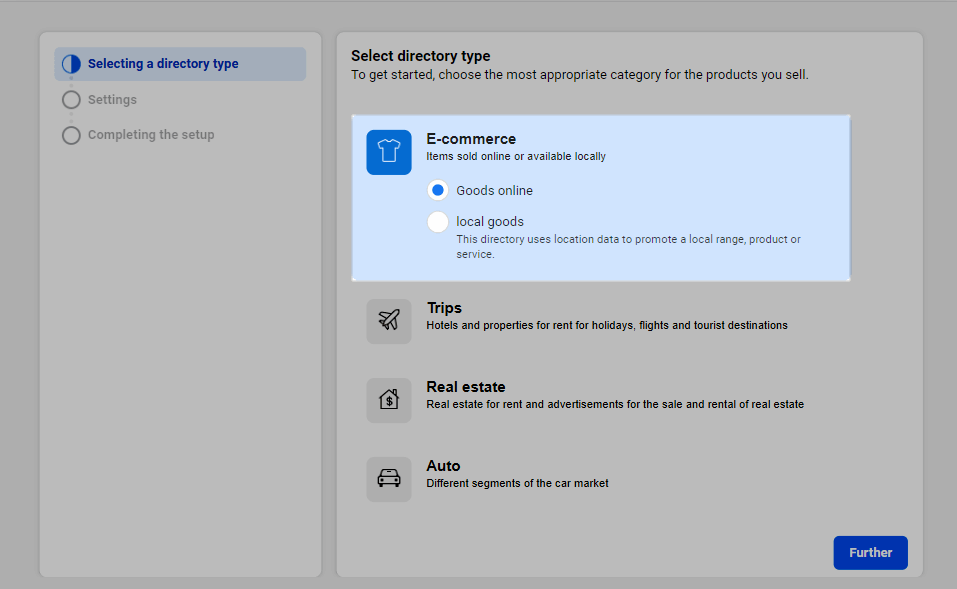Viewport: 957px width, 589px height.
Task: Click the Trips description about hotels and flights
Action: pos(606,325)
